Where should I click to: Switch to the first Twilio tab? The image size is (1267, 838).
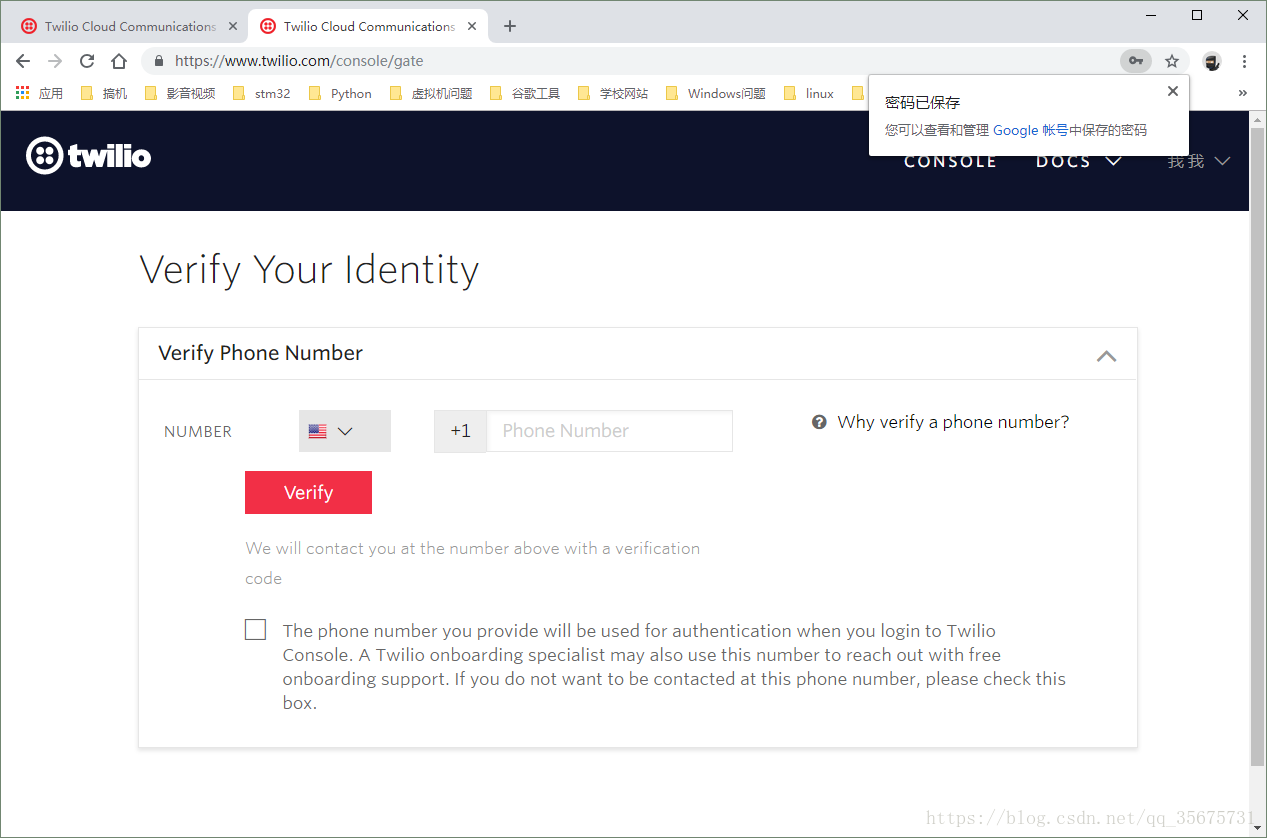tap(128, 26)
